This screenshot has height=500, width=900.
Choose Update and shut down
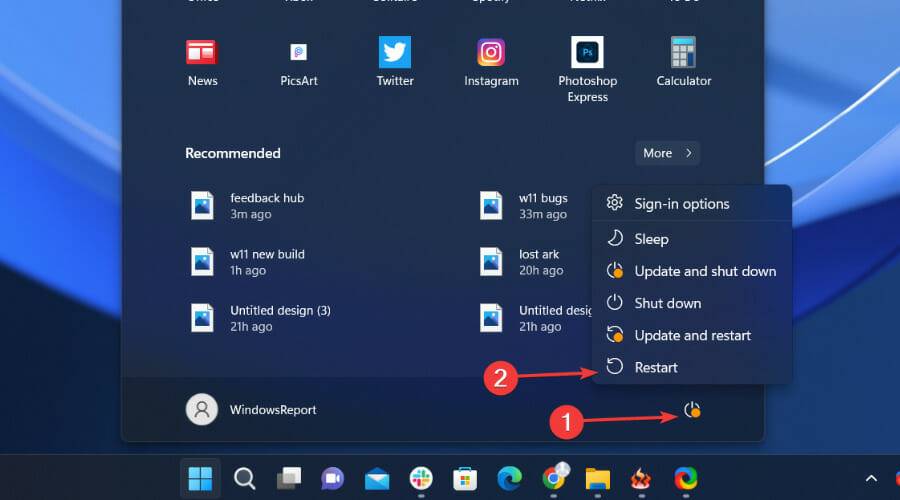[692, 271]
